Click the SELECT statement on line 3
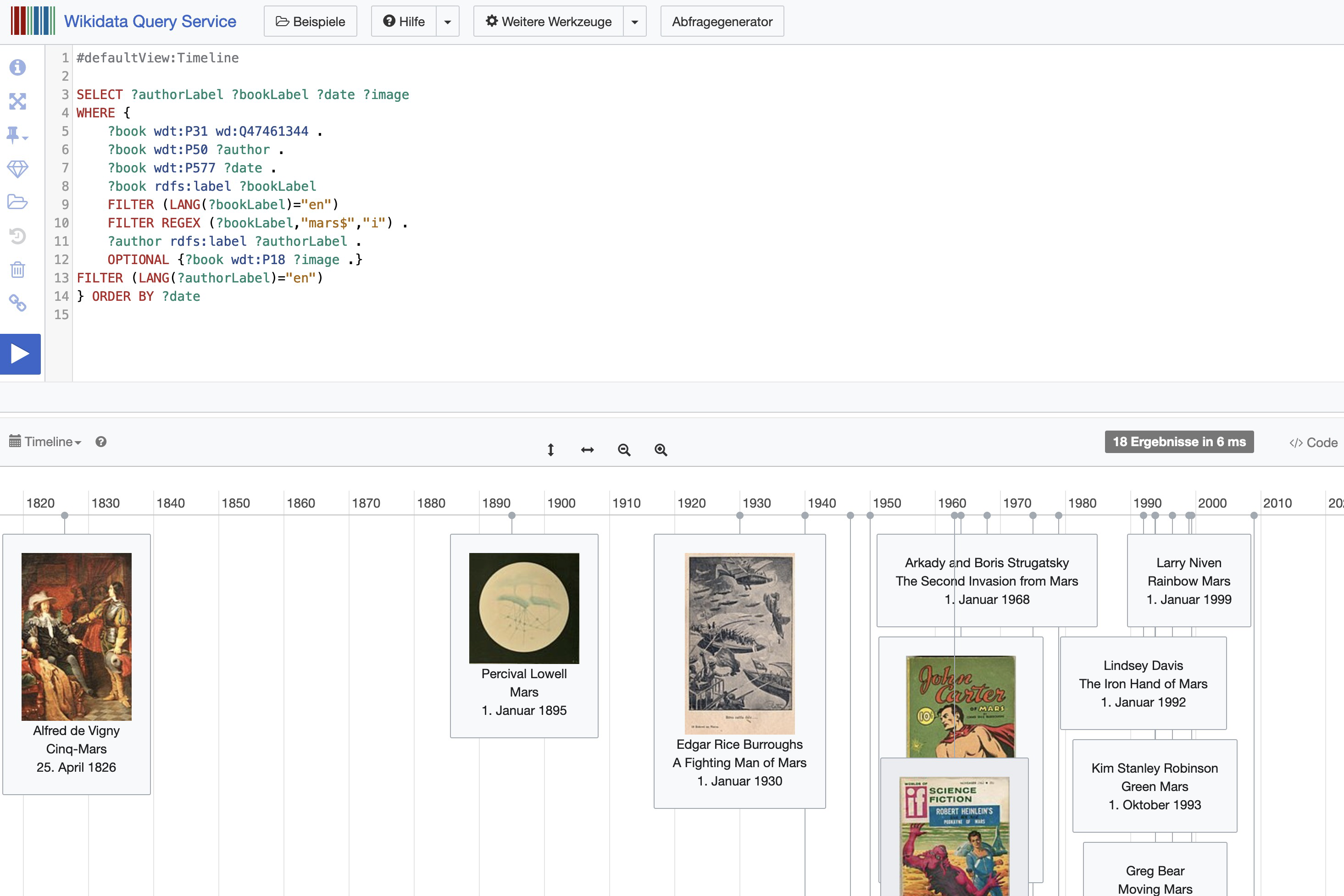This screenshot has width=1344, height=896. (x=243, y=94)
